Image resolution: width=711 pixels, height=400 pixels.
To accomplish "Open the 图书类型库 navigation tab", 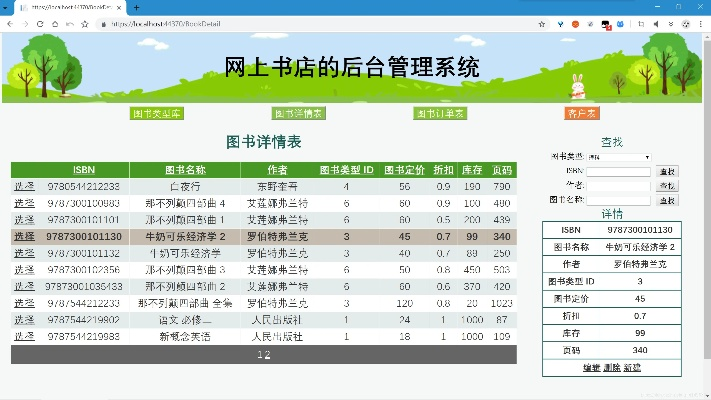I will [x=157, y=114].
